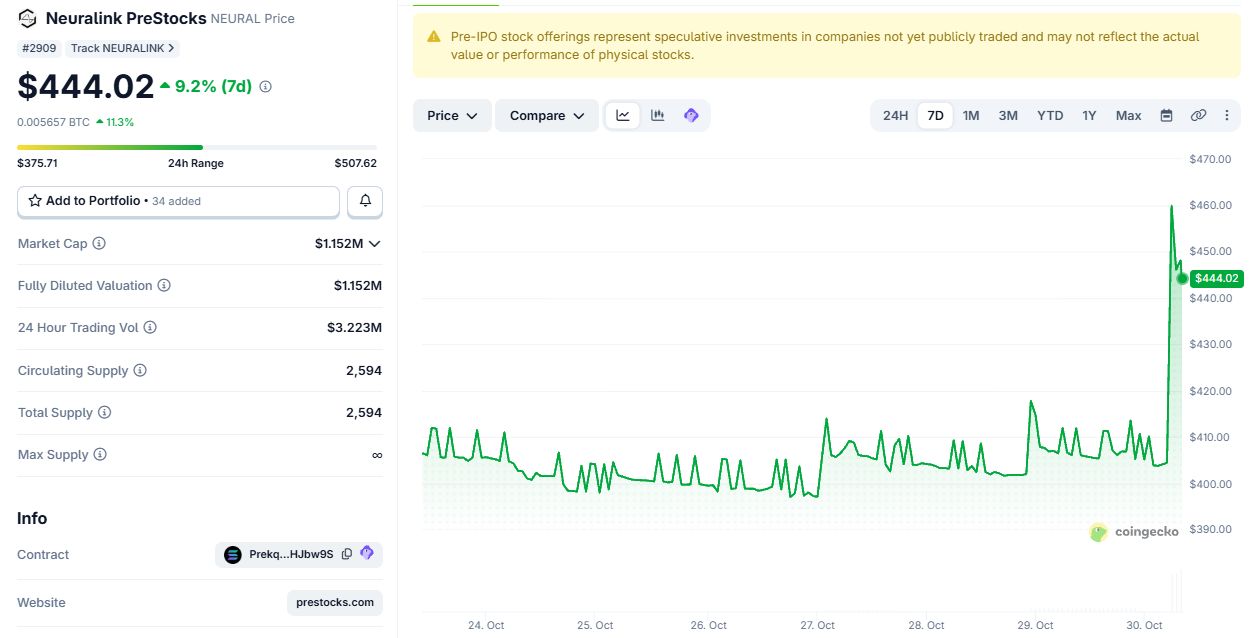Click the Prekq...HJbw9S contract address
This screenshot has width=1249, height=638.
click(x=291, y=555)
